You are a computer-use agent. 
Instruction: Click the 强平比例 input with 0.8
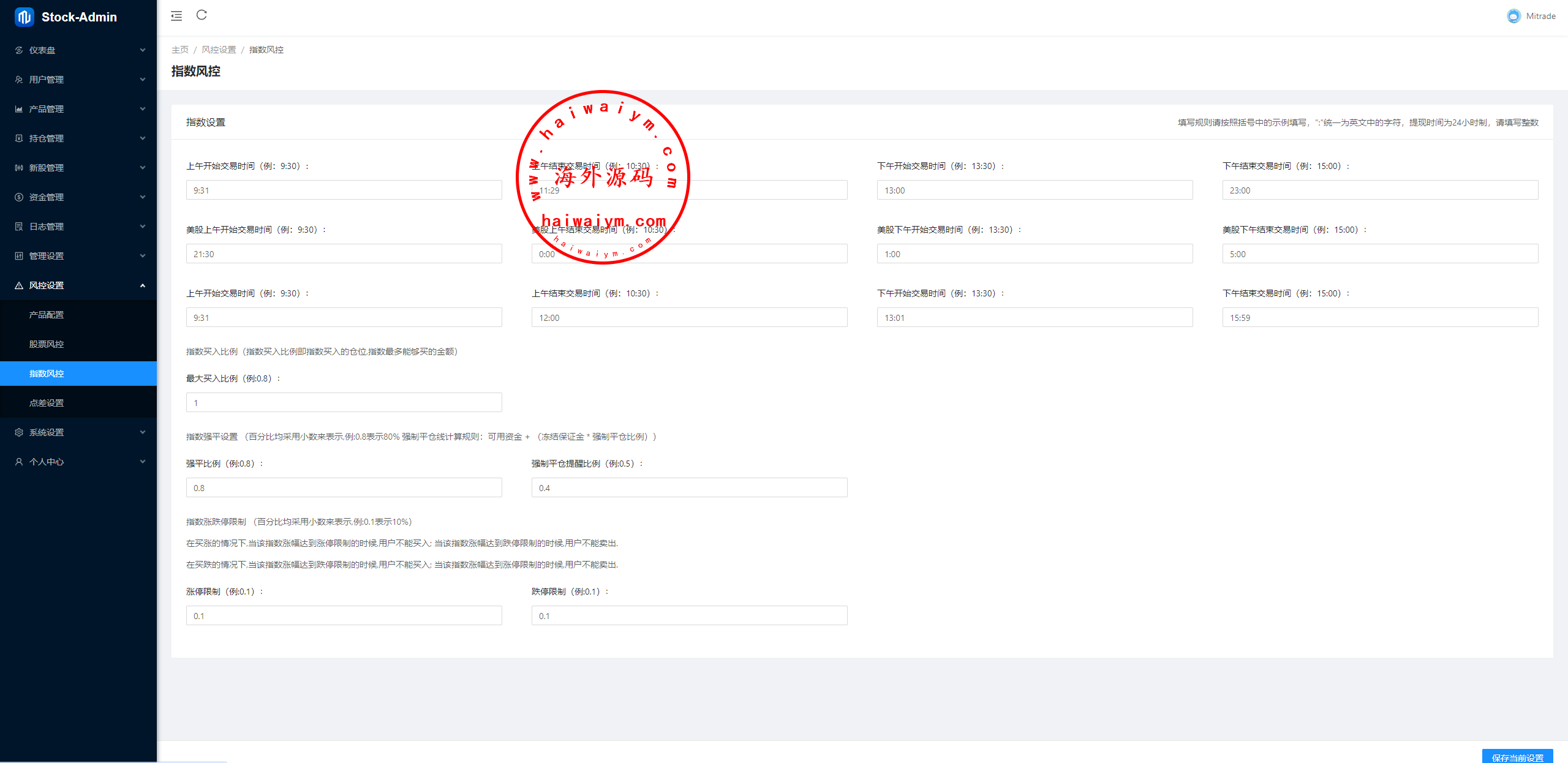point(344,487)
